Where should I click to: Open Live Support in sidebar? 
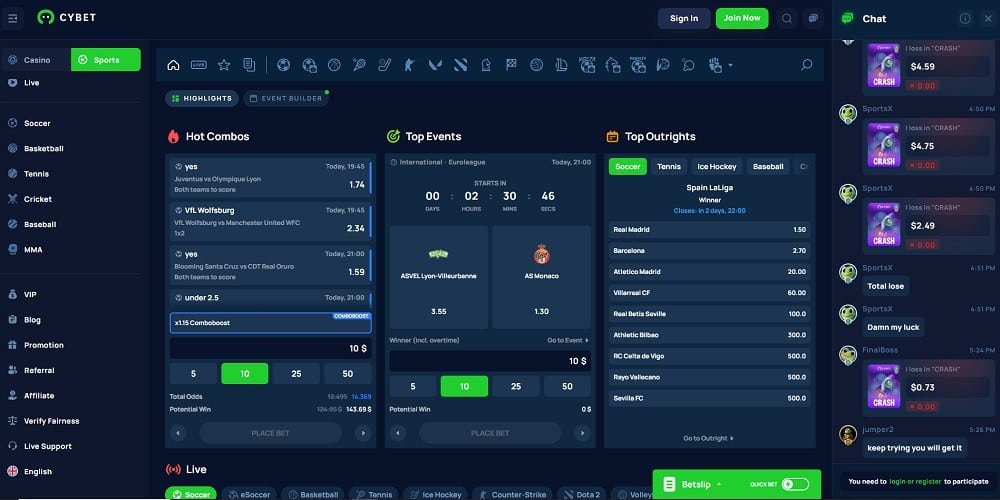tap(47, 446)
